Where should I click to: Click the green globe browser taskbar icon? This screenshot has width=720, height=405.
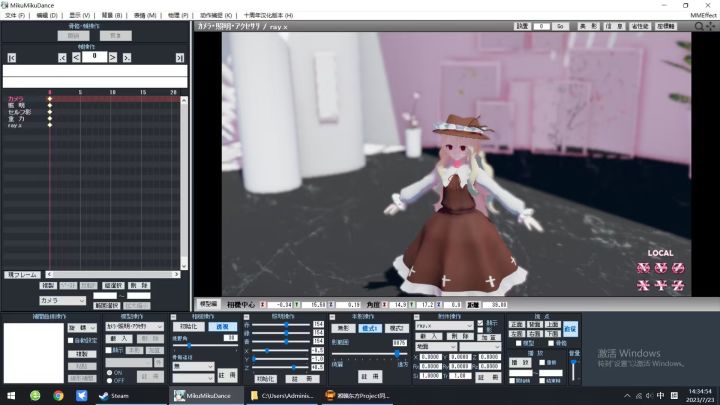[x=35, y=395]
